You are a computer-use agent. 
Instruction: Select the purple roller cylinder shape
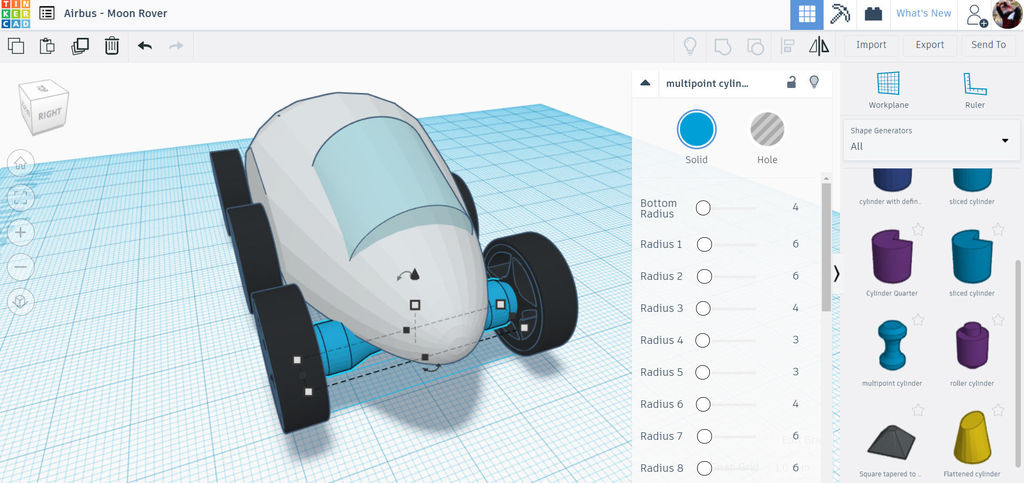pyautogui.click(x=972, y=345)
